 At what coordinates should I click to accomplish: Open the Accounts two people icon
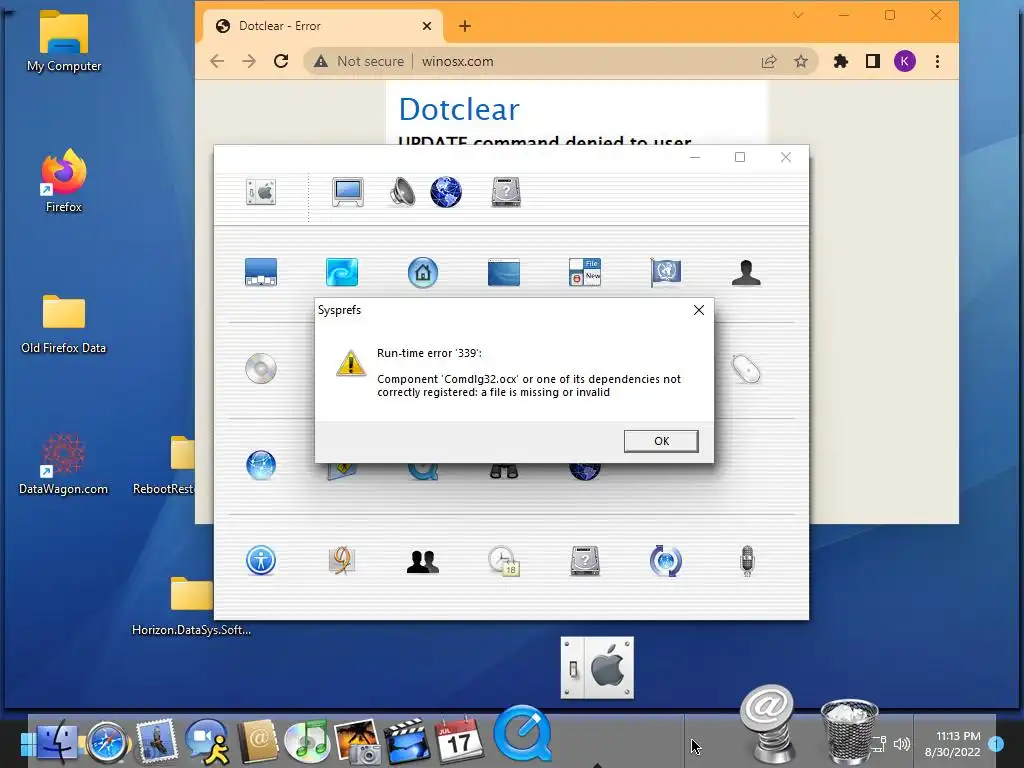(423, 561)
